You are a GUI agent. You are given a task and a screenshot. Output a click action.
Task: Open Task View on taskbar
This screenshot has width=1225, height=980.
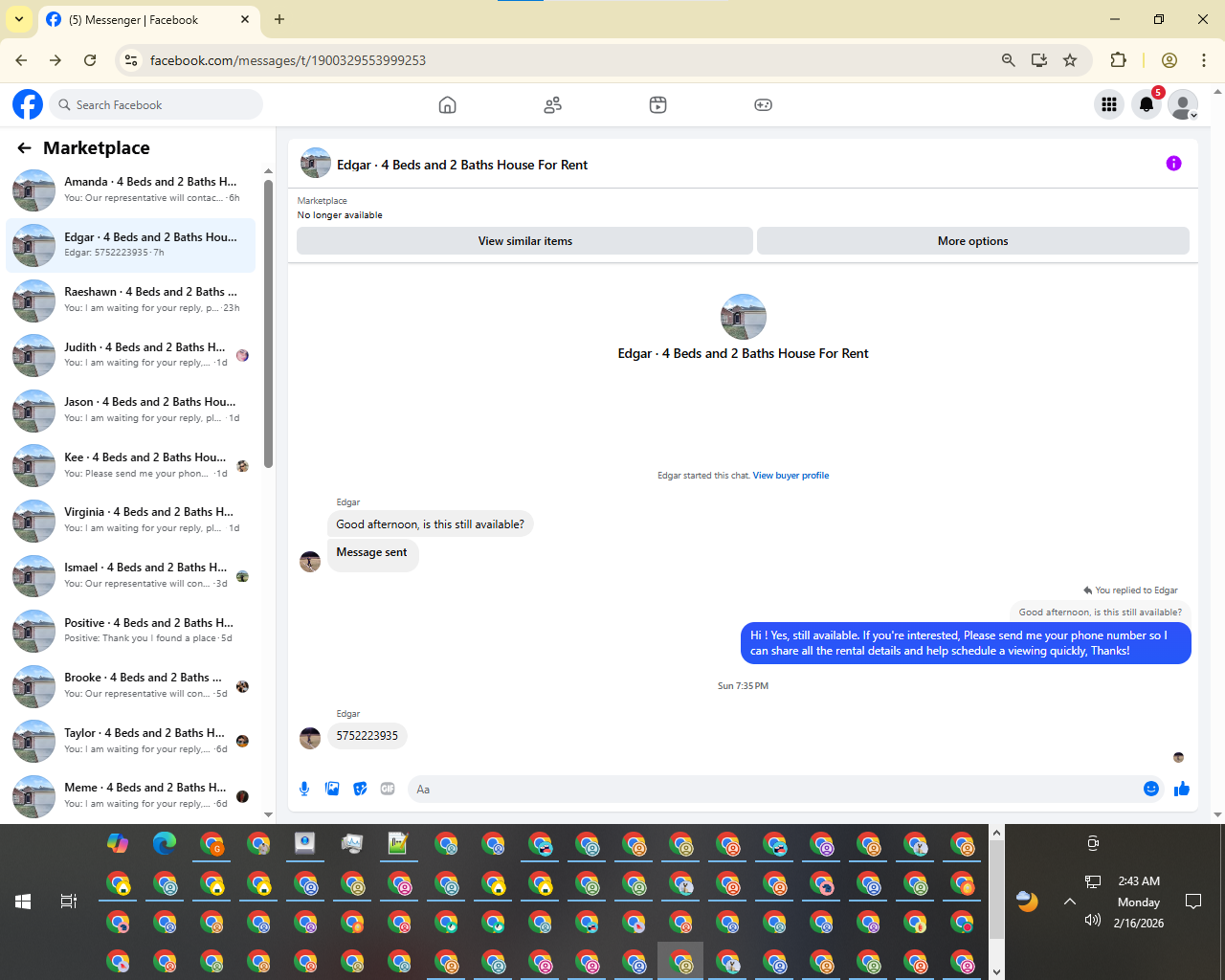[x=69, y=902]
